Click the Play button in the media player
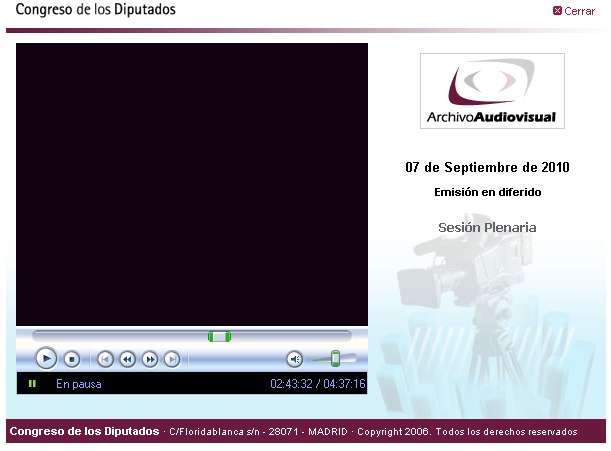Image resolution: width=611 pixels, height=451 pixels. [x=46, y=358]
